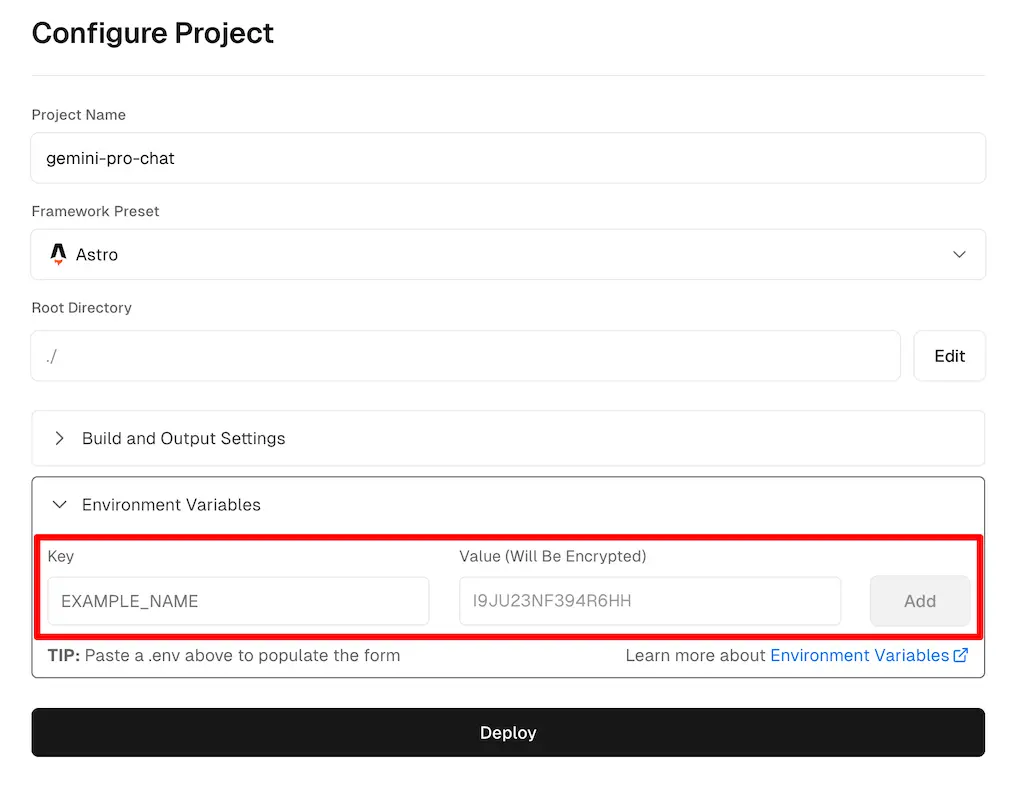Click the Value (Will Be Encrypted) field
Screen dimensions: 1024x789
tap(650, 601)
